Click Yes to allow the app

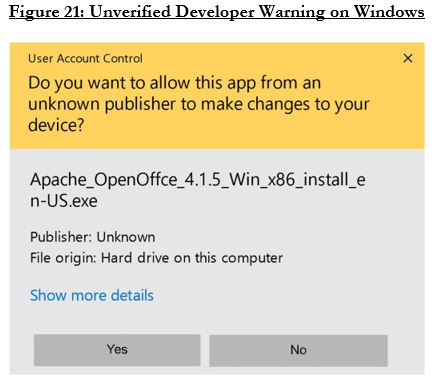(x=117, y=350)
